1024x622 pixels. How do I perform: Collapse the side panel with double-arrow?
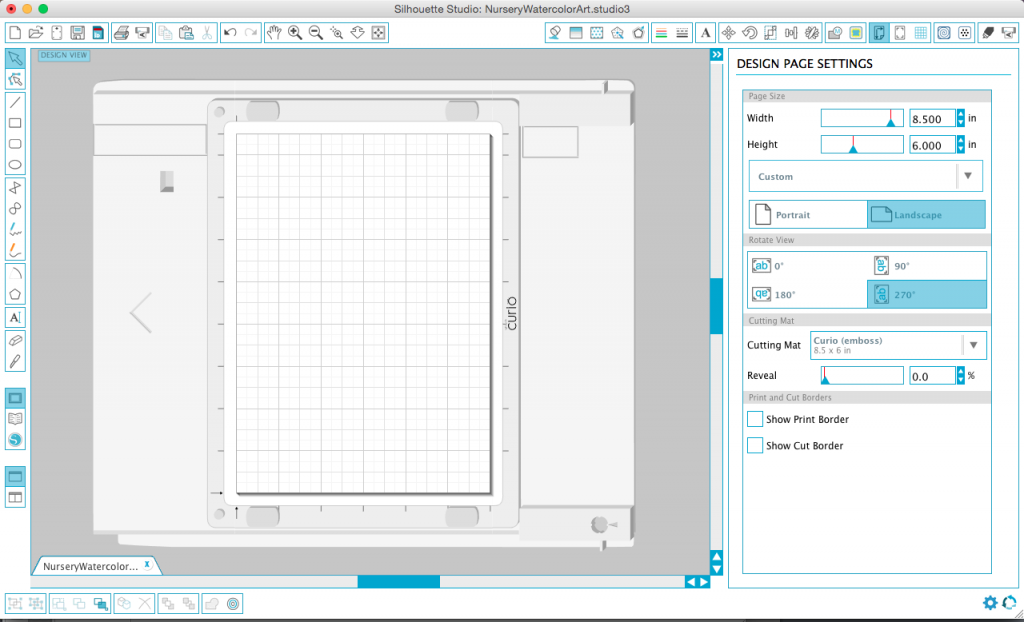[x=716, y=55]
